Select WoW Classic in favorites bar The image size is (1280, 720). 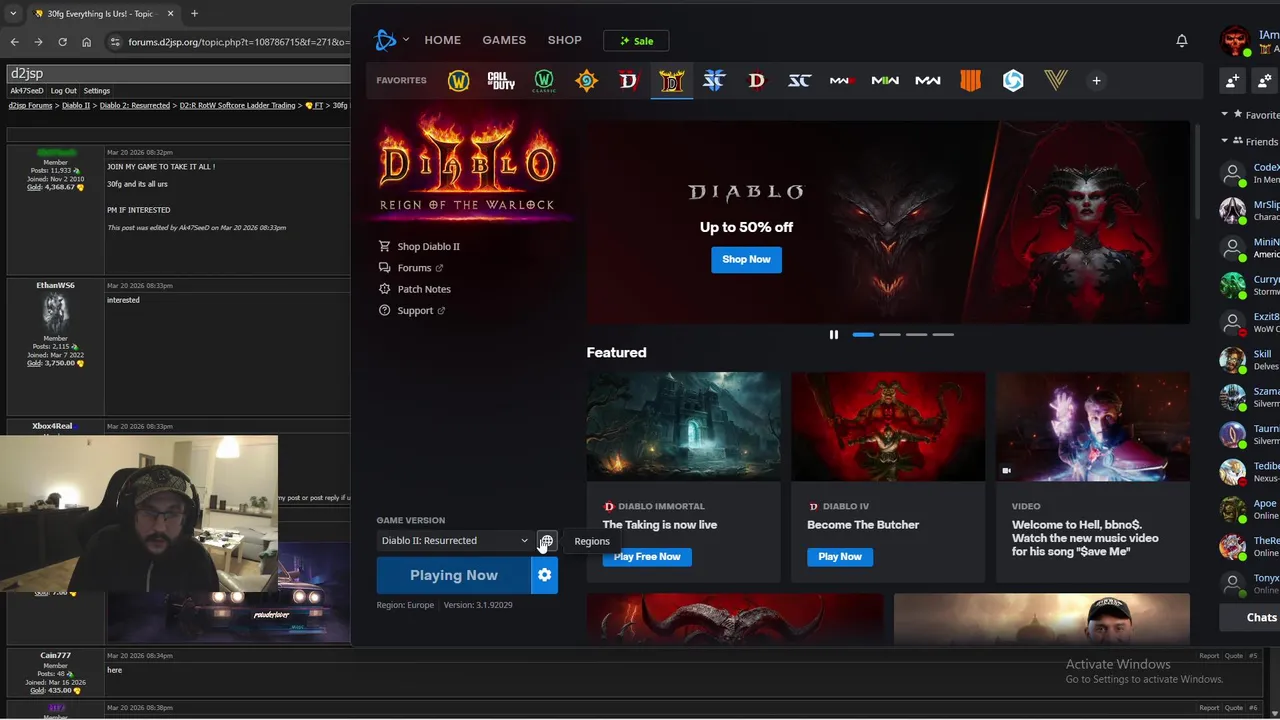(x=544, y=81)
